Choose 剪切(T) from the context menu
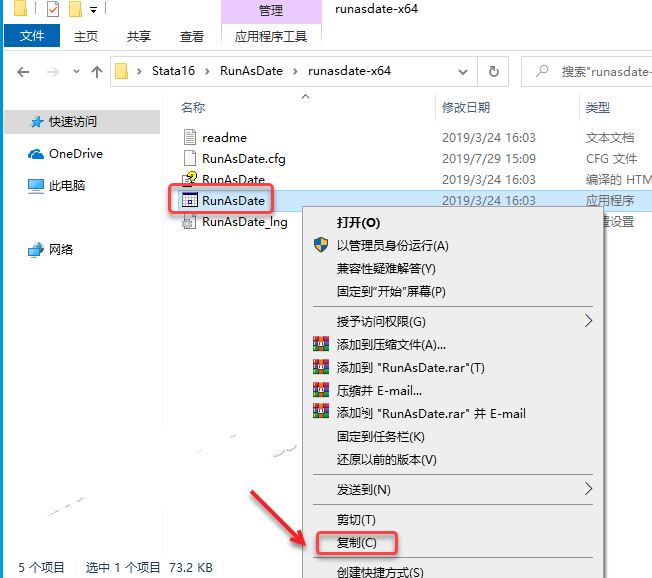 pos(356,520)
